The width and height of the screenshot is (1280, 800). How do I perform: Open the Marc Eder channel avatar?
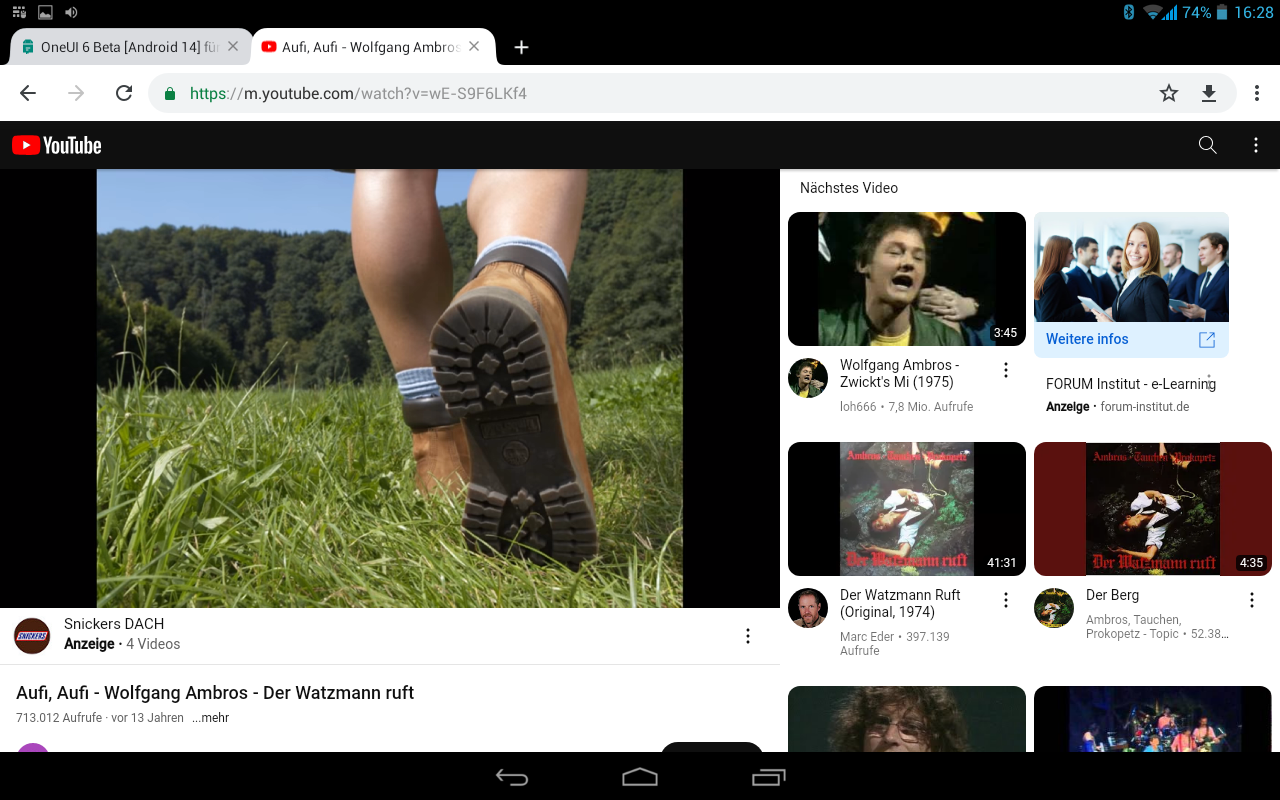pyautogui.click(x=808, y=608)
